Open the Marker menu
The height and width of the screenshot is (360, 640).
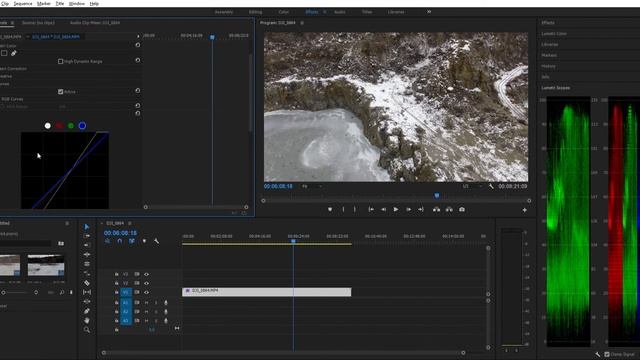tap(44, 3)
